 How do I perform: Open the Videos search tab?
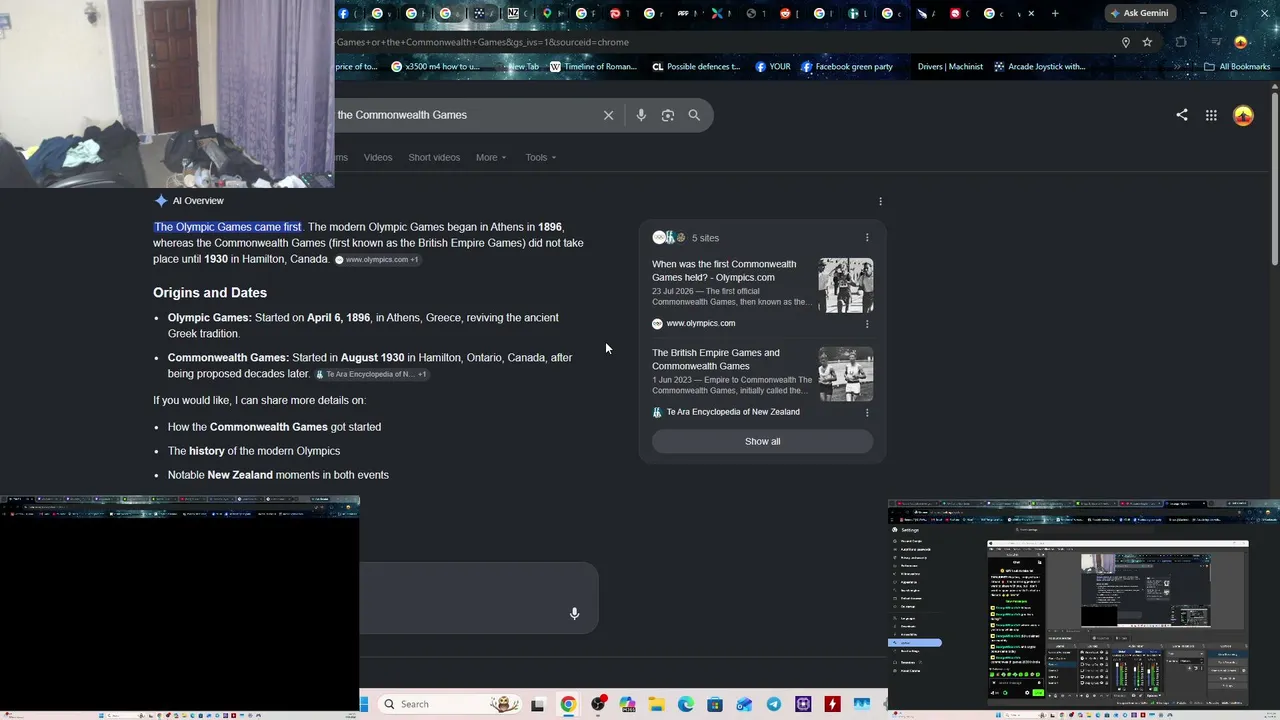tap(378, 157)
